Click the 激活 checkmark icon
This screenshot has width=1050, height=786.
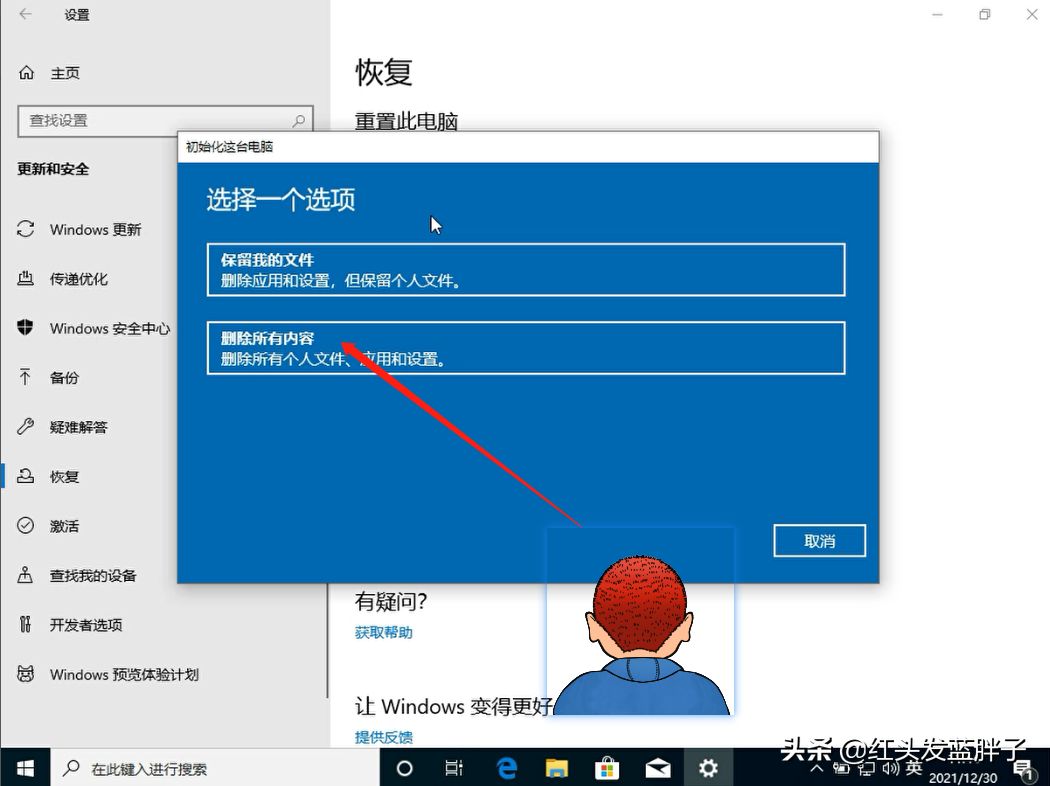click(x=25, y=526)
